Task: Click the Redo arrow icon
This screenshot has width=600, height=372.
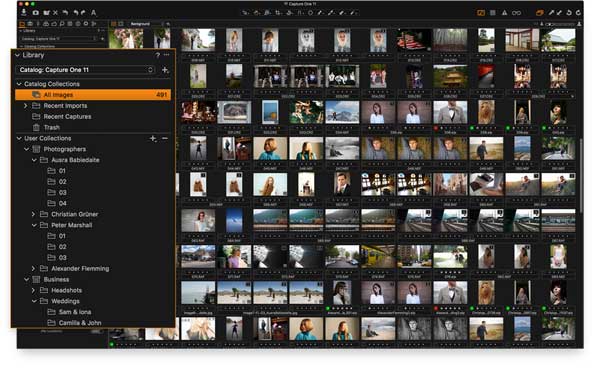Action: pyautogui.click(x=83, y=13)
